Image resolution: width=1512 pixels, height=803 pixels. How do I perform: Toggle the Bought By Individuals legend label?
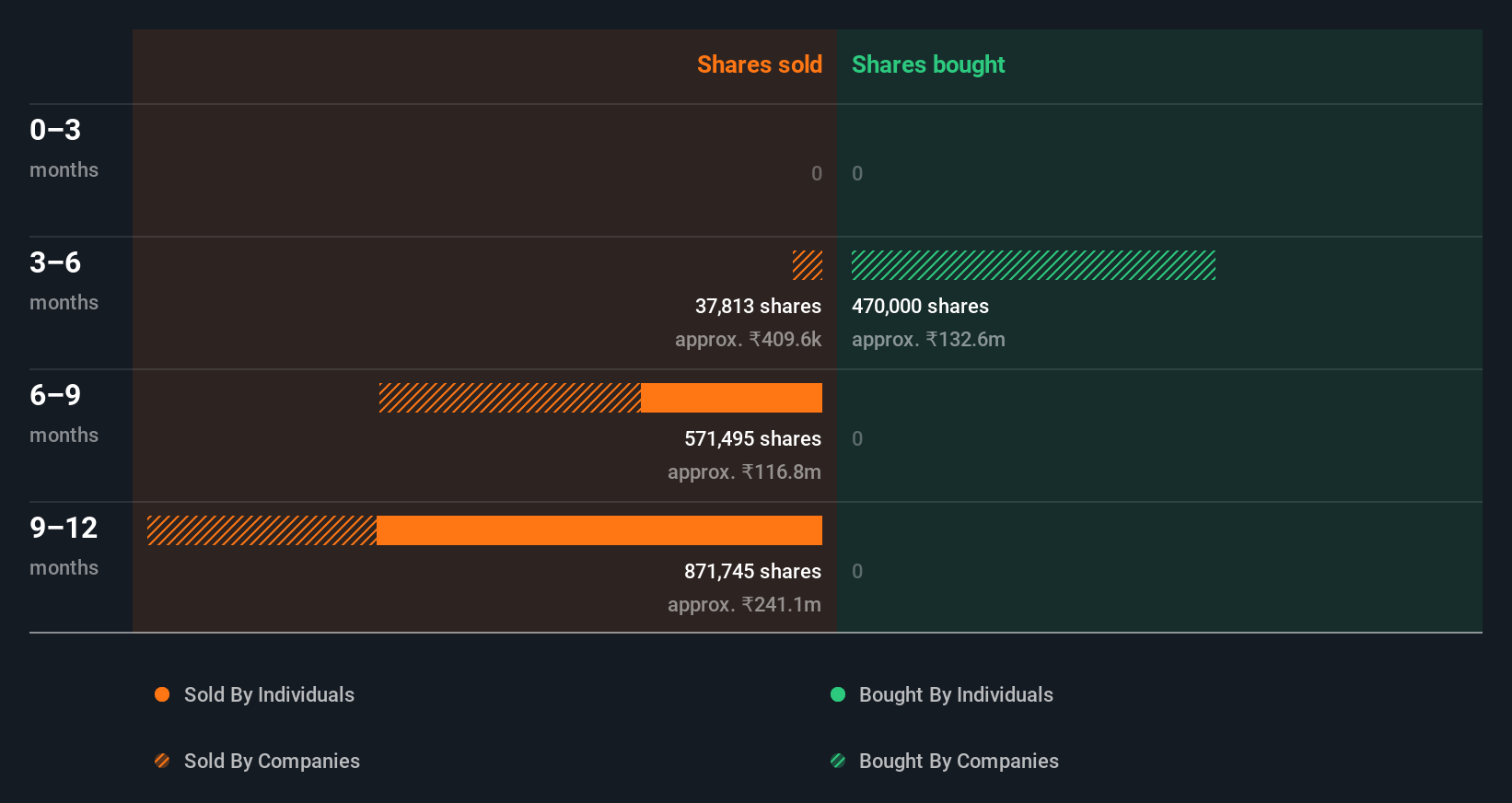click(x=956, y=694)
